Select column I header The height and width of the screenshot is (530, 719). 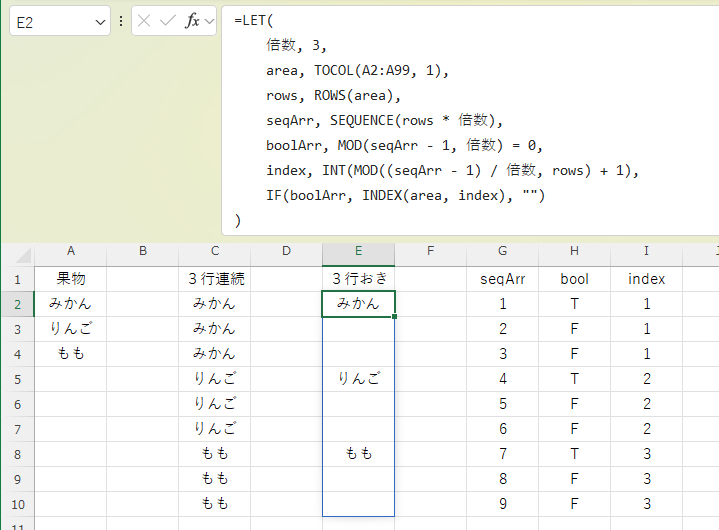click(647, 251)
